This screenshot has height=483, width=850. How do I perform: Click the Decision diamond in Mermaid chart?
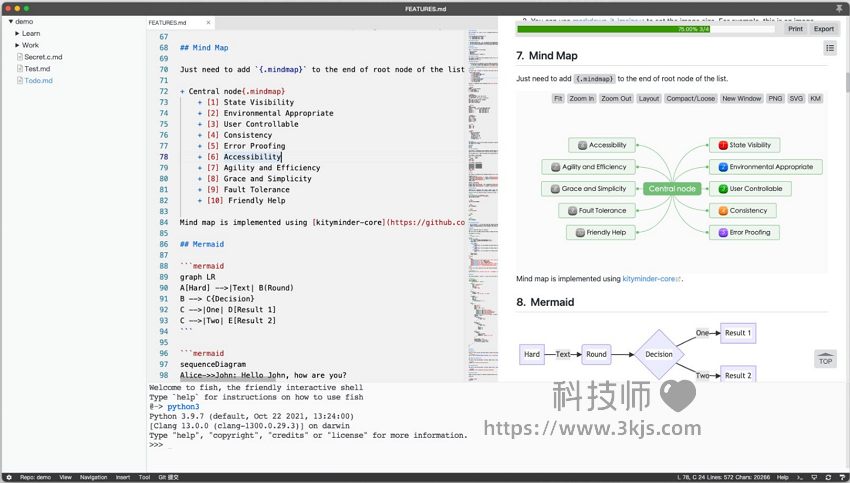659,354
